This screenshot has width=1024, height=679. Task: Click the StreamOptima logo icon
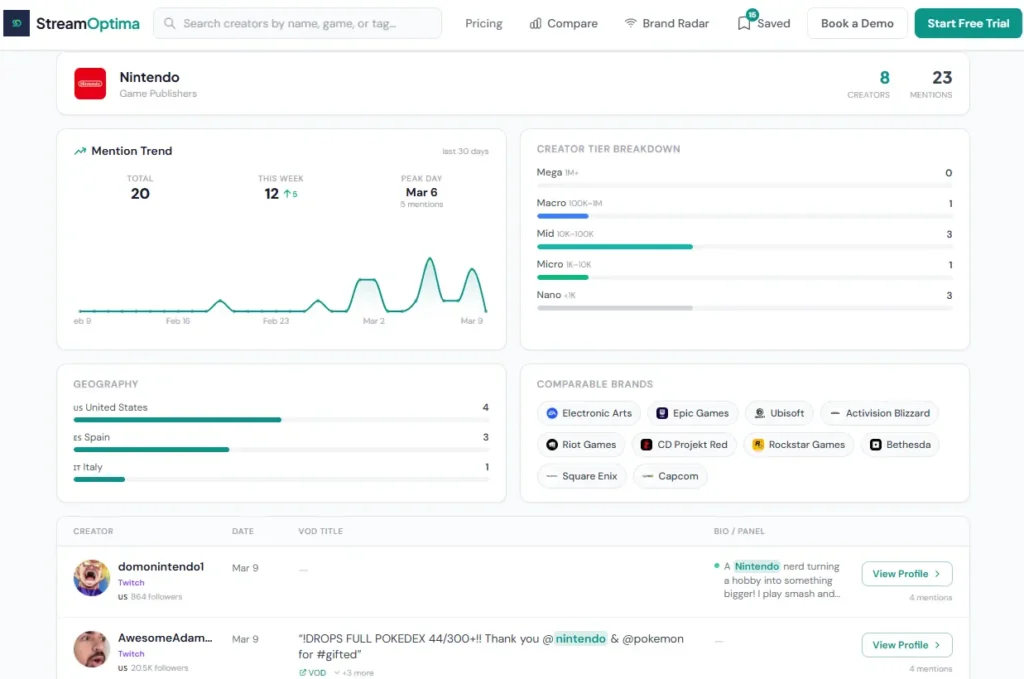[x=17, y=22]
